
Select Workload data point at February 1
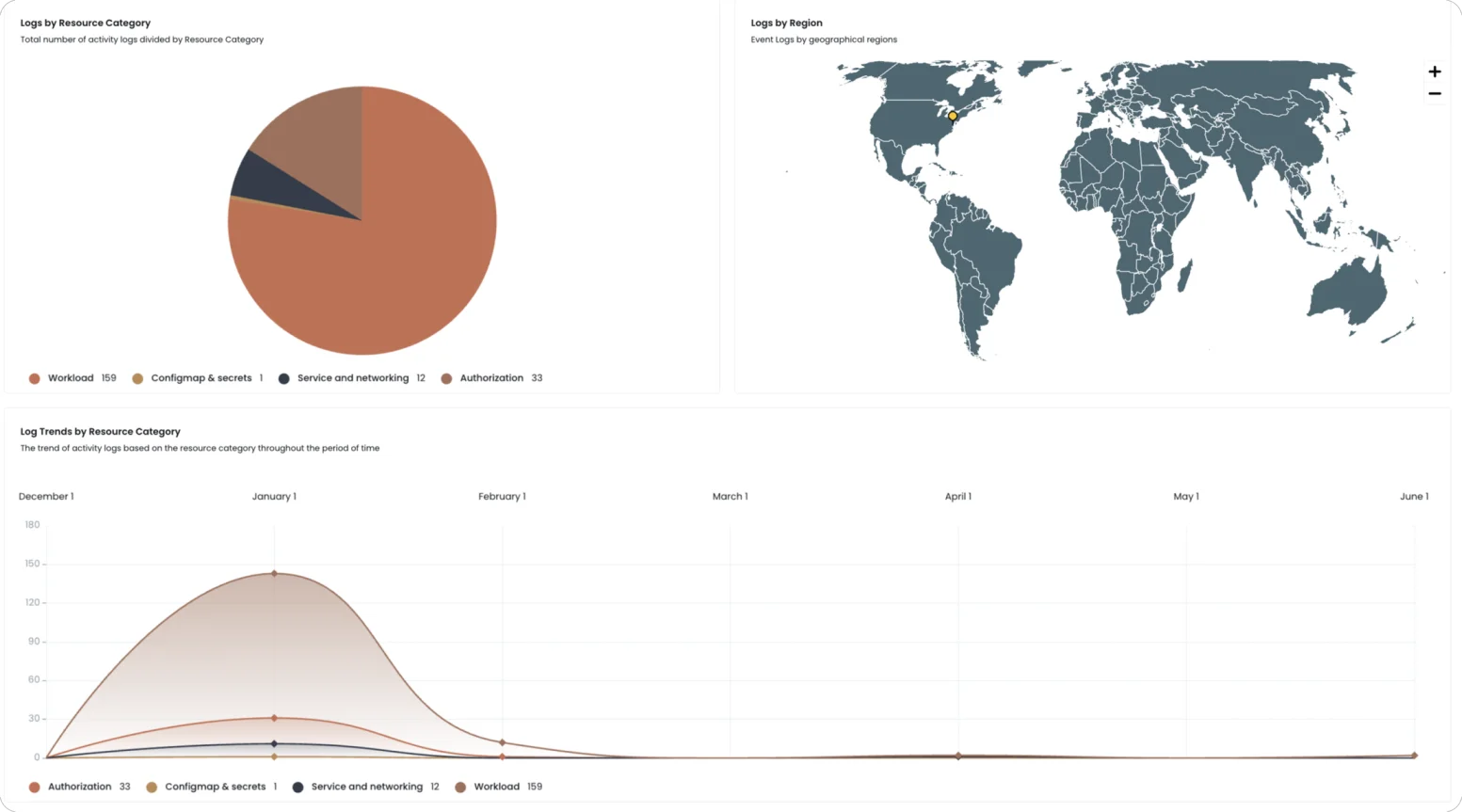(x=502, y=743)
